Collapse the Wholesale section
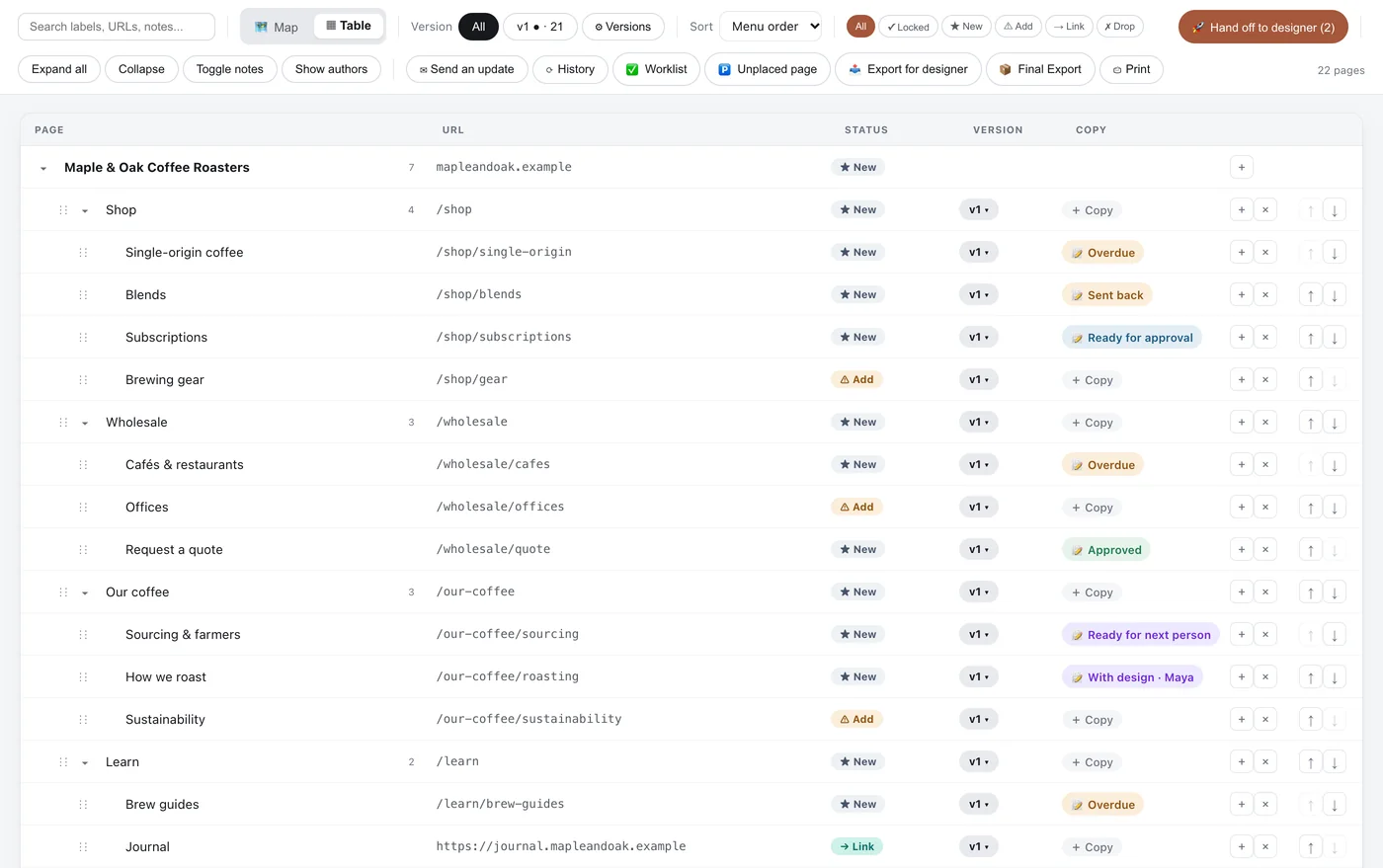Image resolution: width=1383 pixels, height=868 pixels. (x=85, y=423)
